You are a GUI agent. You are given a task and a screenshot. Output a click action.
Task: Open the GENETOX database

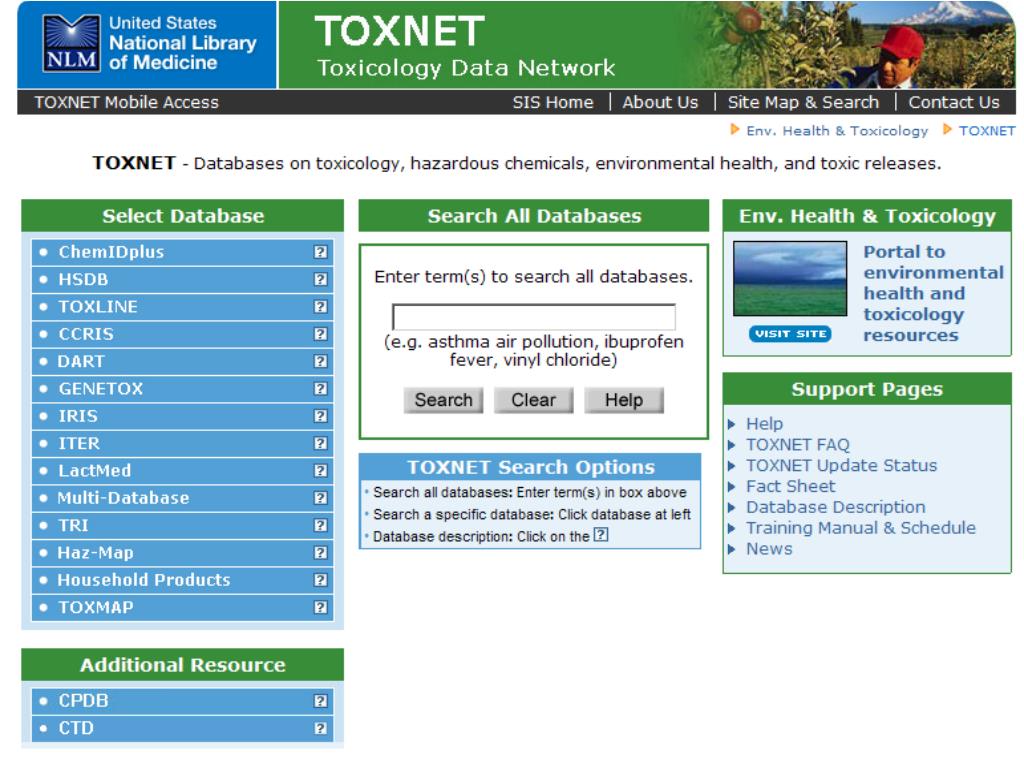(101, 389)
